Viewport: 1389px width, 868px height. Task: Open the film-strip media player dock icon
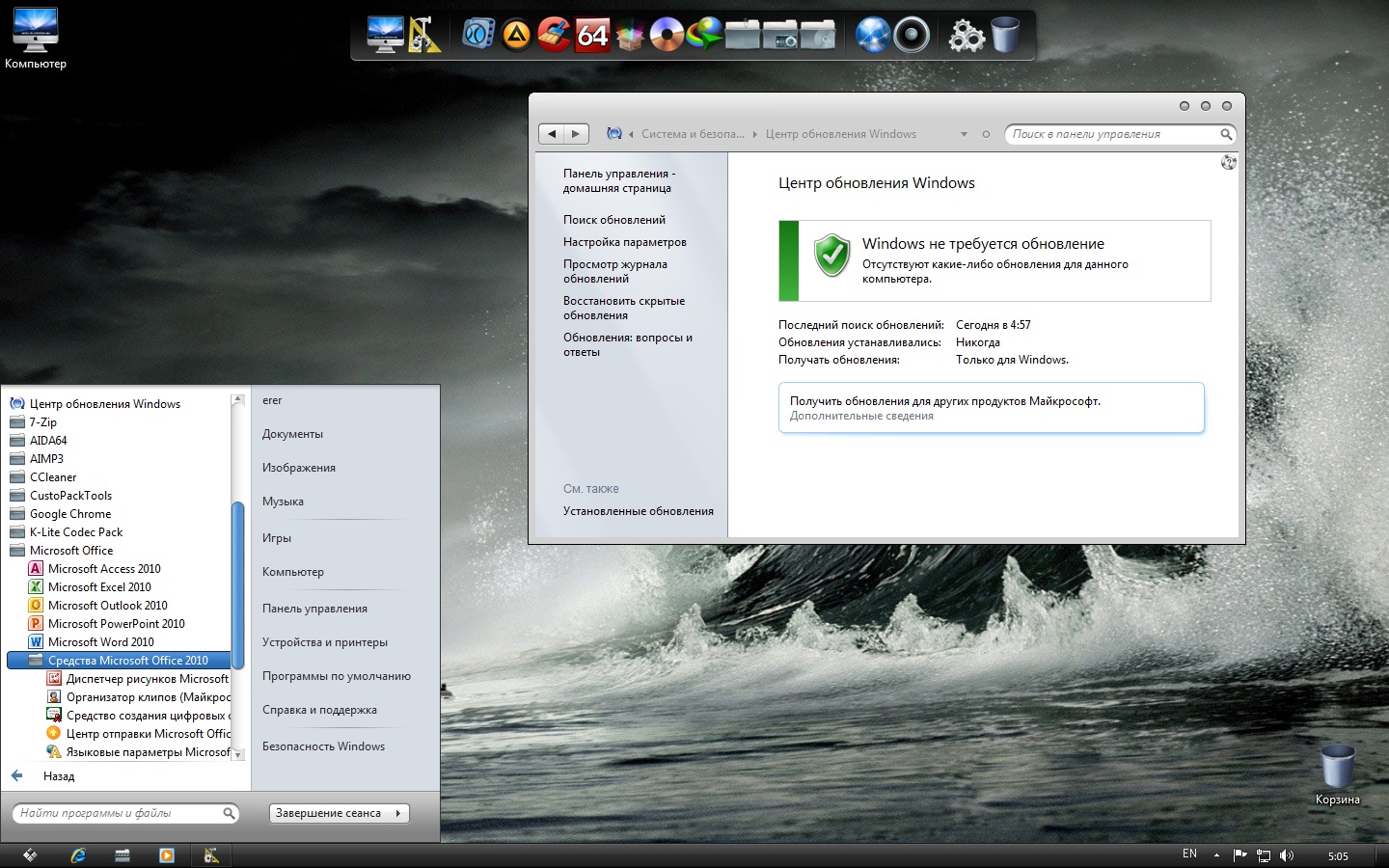click(478, 35)
